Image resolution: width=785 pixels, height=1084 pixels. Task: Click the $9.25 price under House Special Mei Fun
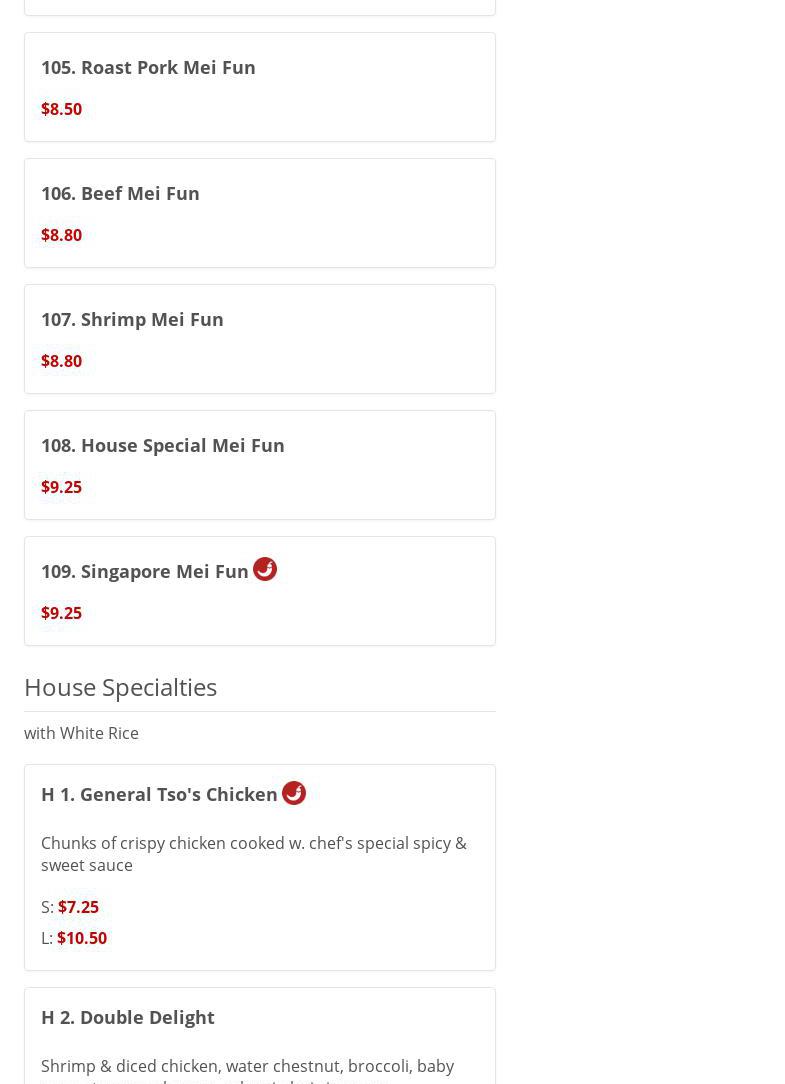(61, 487)
